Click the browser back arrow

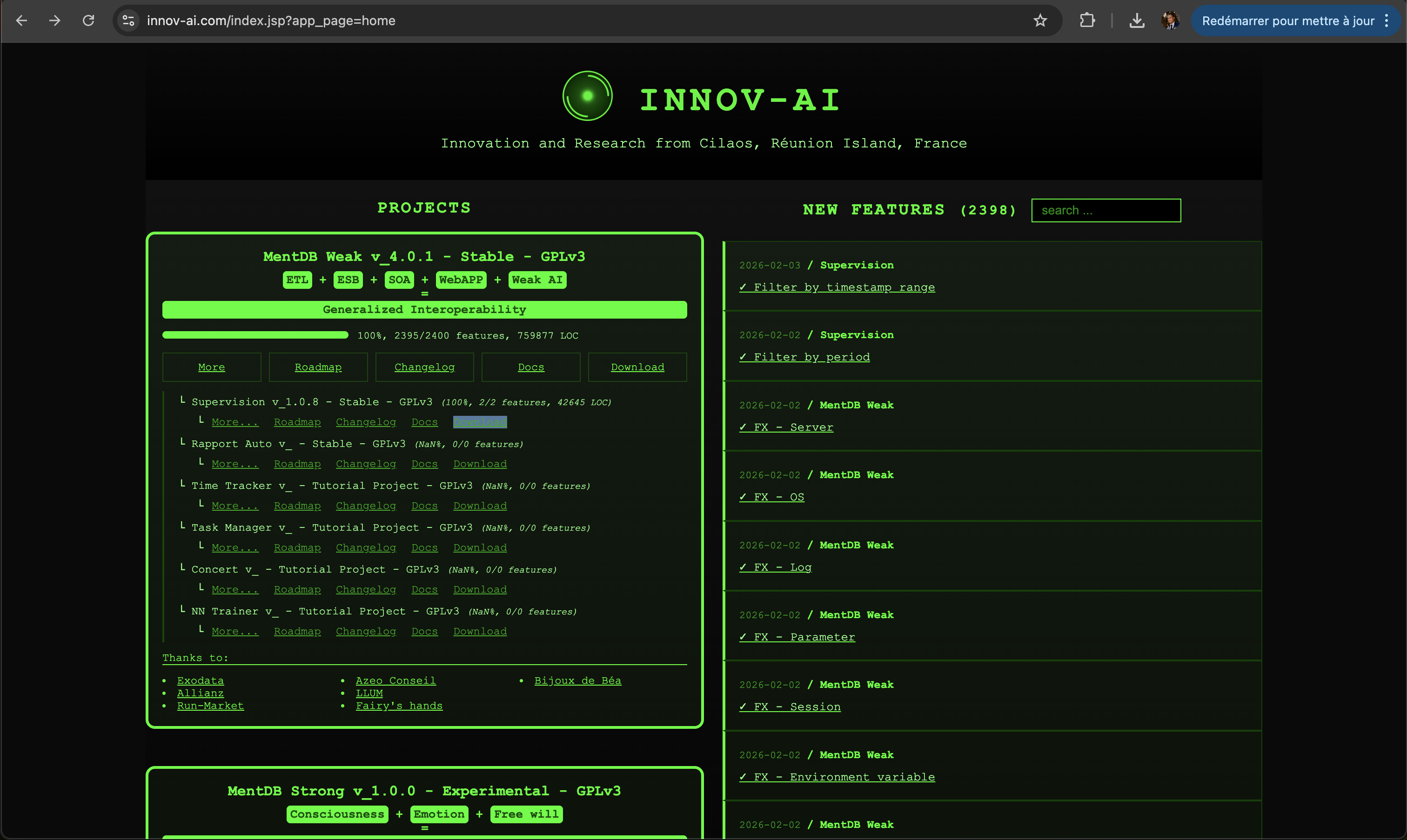pos(21,21)
